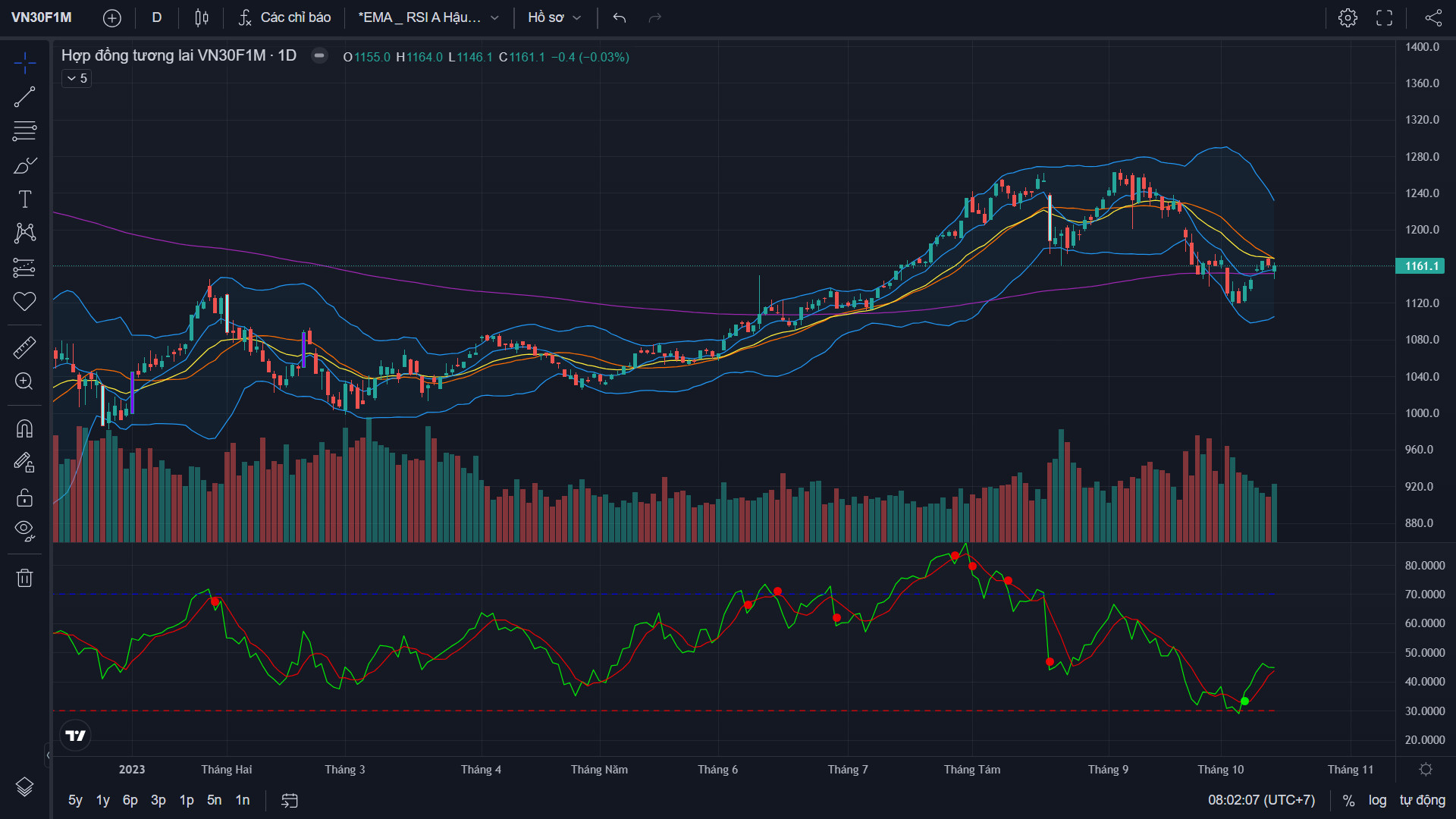
Task: Click the TradingView logo on the chart
Action: click(76, 736)
